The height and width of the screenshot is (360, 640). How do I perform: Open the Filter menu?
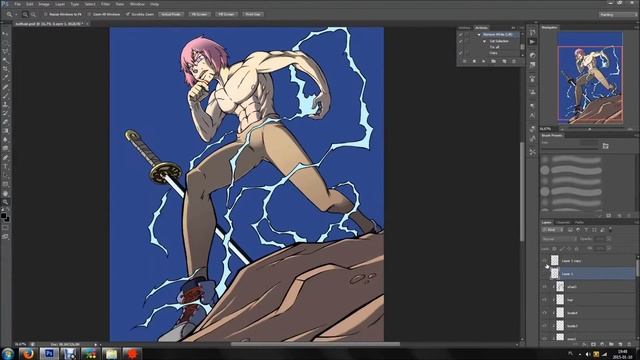coord(105,4)
